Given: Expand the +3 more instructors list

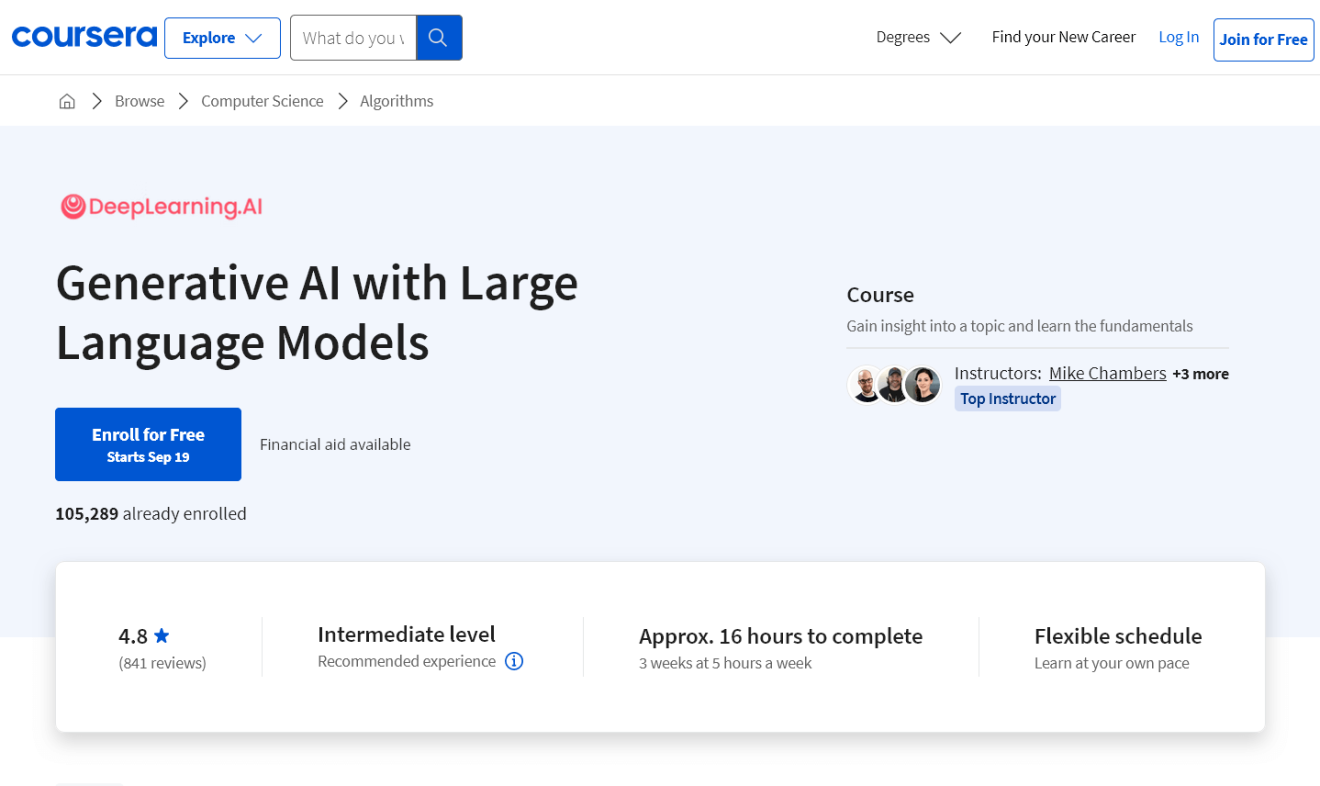Looking at the screenshot, I should 1200,373.
